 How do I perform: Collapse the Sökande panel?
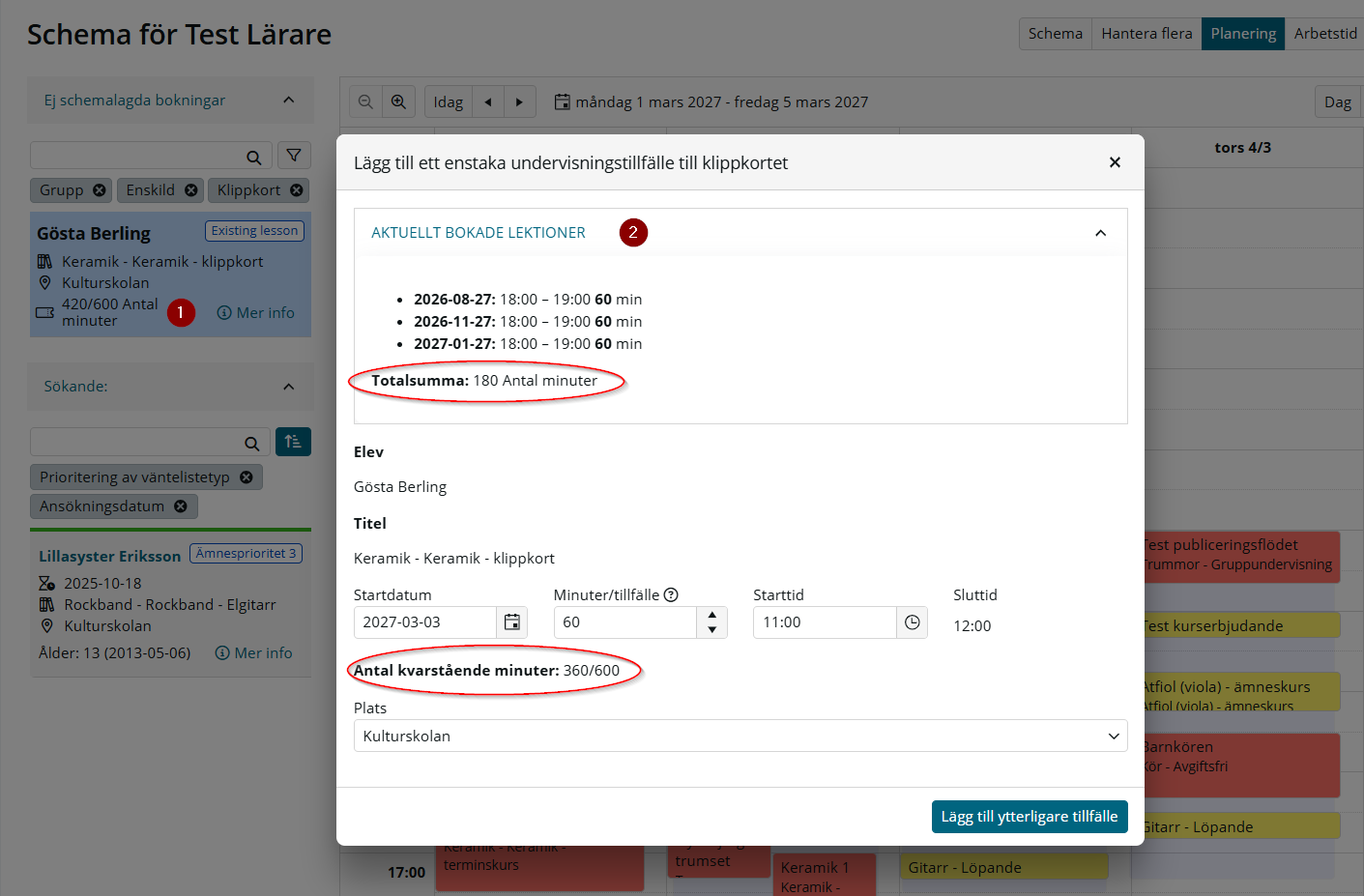(288, 387)
